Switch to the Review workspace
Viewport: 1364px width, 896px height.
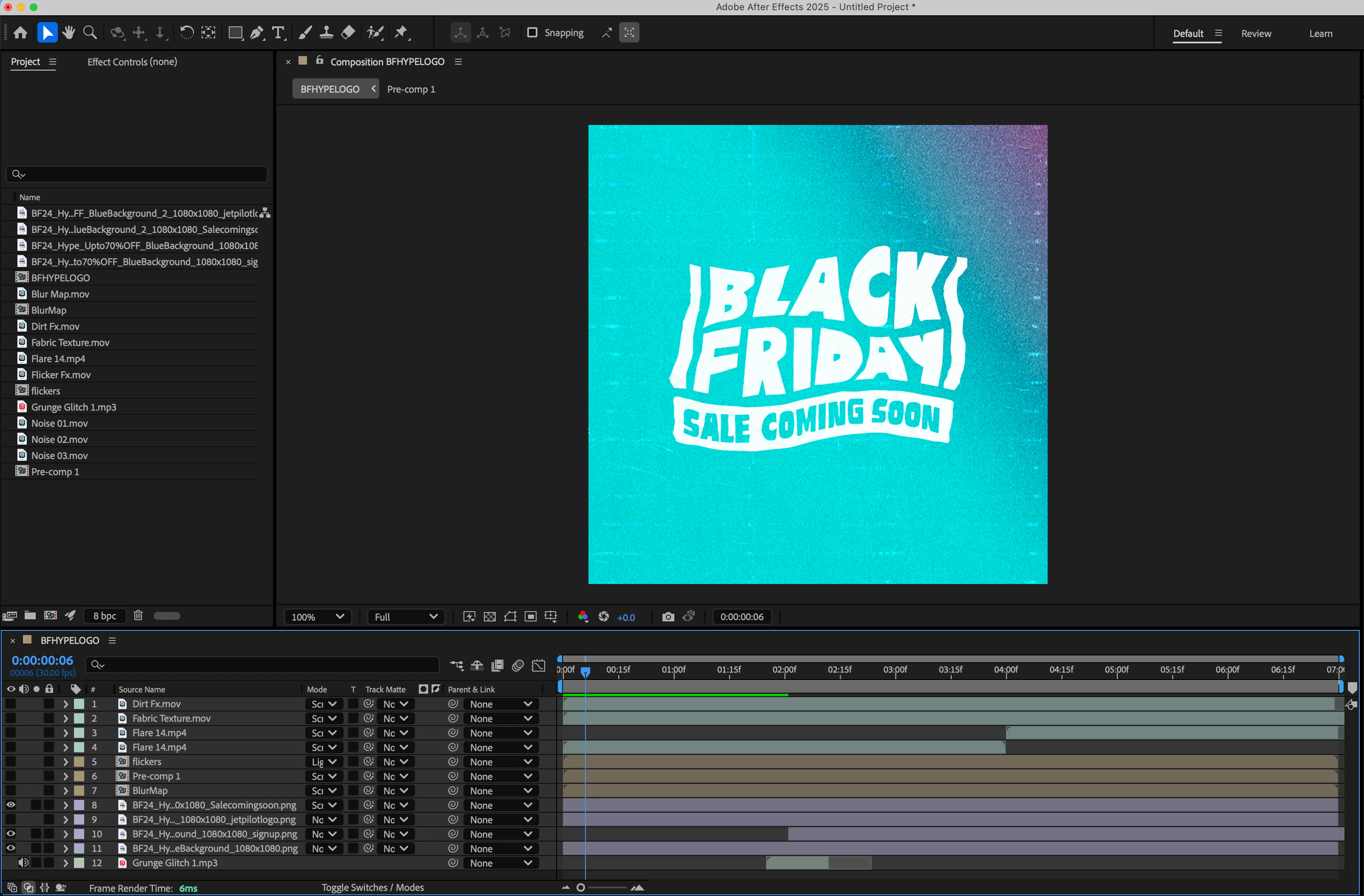1256,33
